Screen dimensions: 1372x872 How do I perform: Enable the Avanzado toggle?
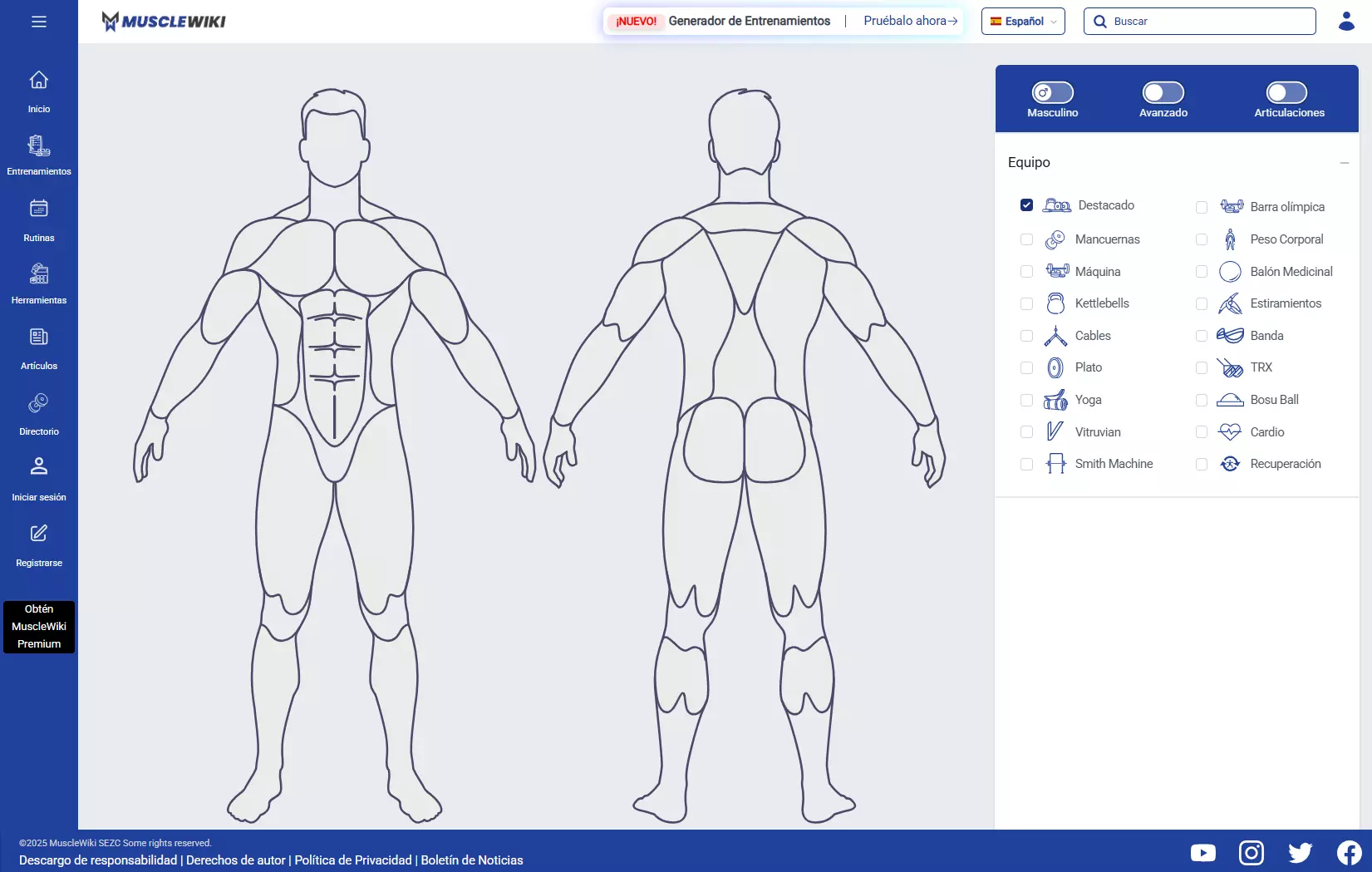[x=1163, y=92]
